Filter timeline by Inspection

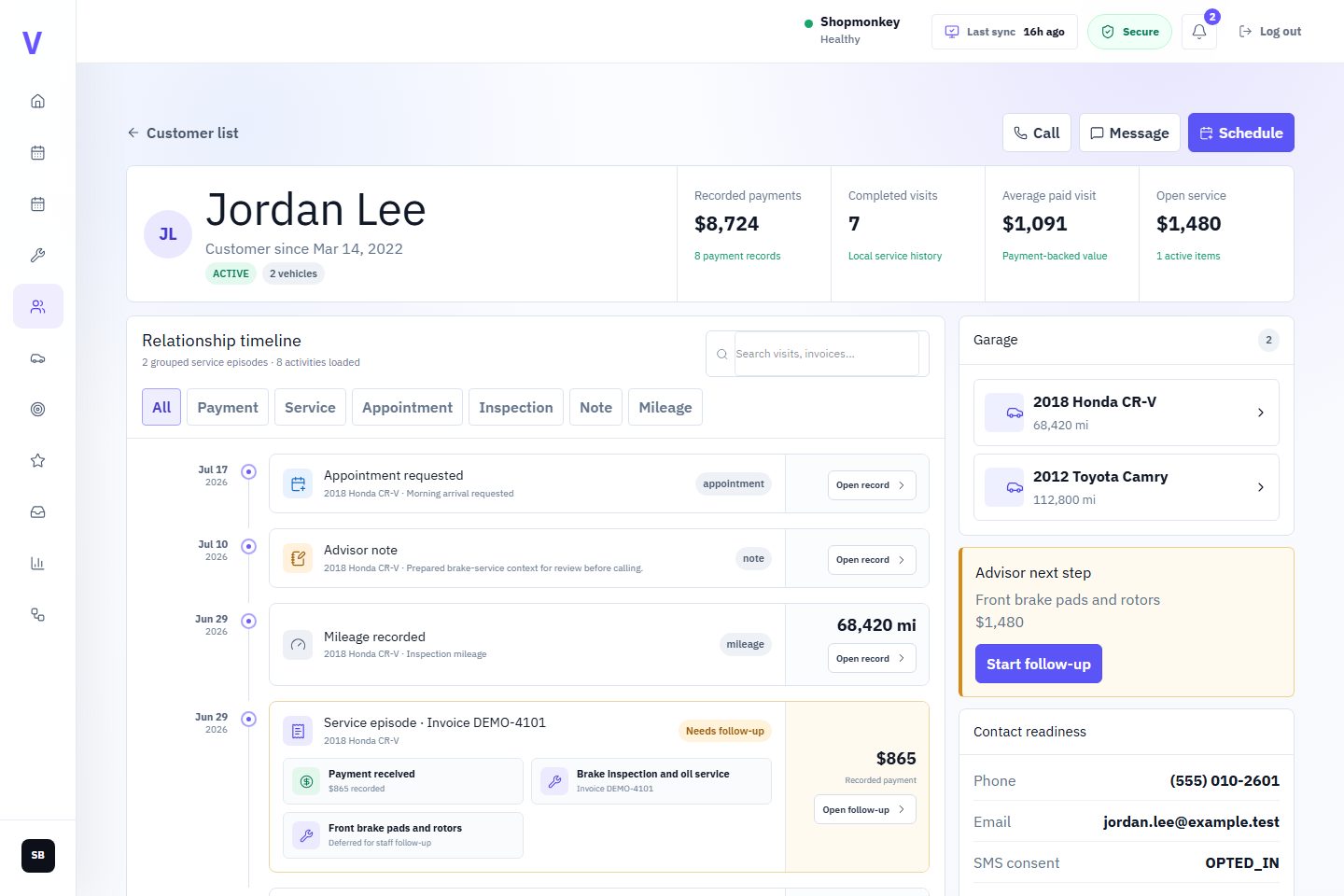(x=516, y=407)
